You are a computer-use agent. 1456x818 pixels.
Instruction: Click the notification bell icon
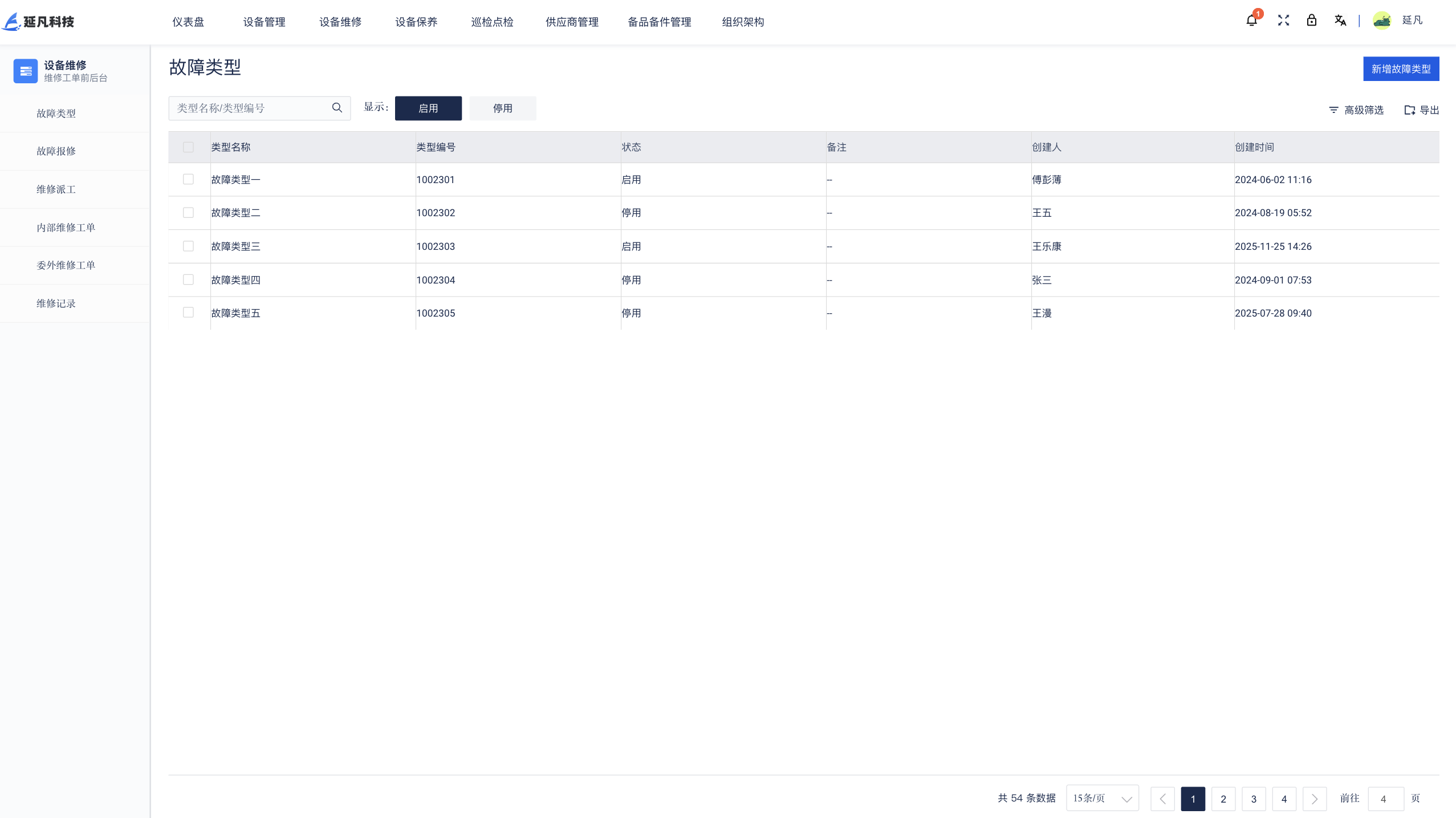point(1251,21)
